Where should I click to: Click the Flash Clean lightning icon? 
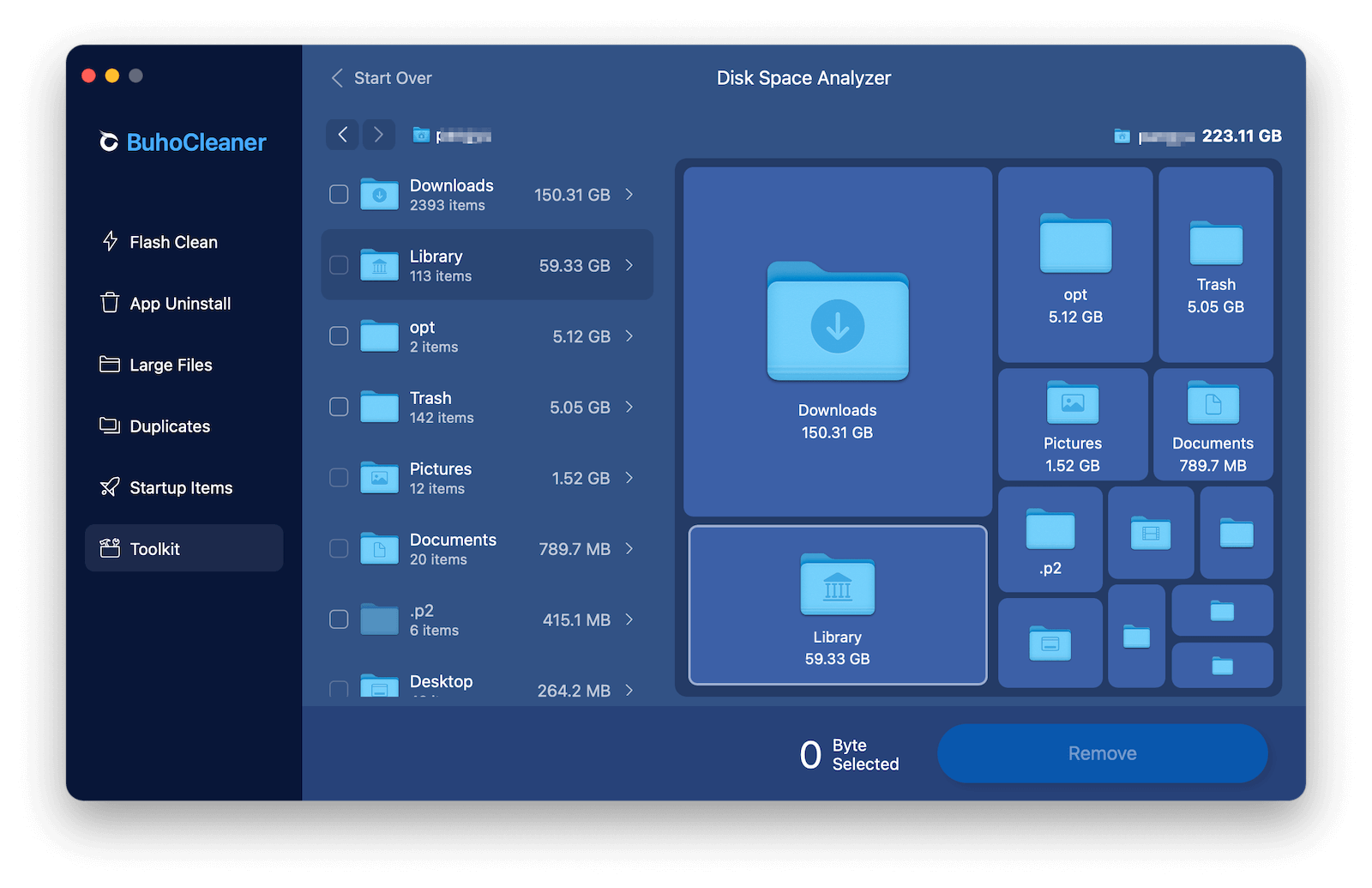[110, 241]
